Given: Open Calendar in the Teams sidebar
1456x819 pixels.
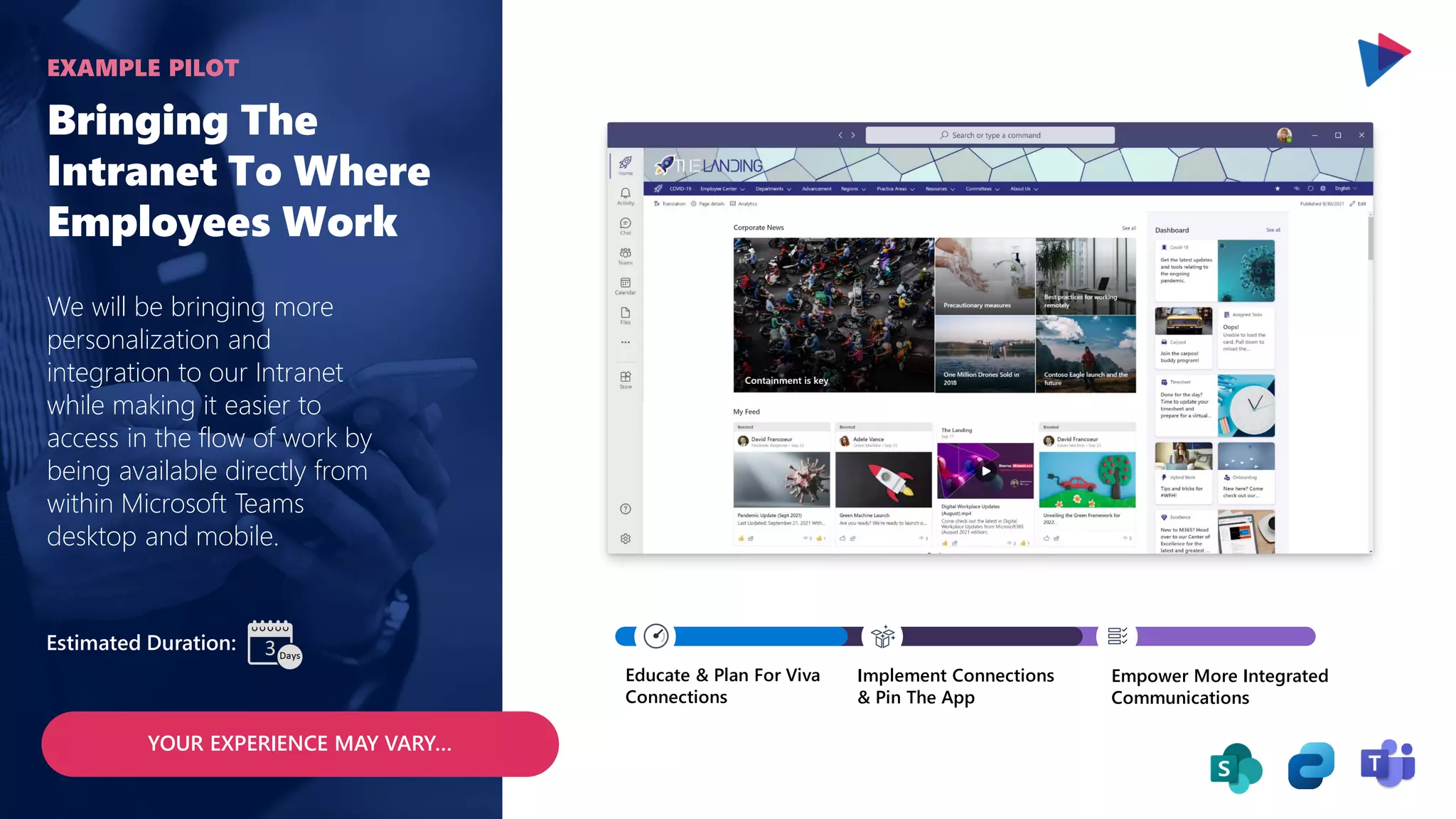Looking at the screenshot, I should coord(625,286).
